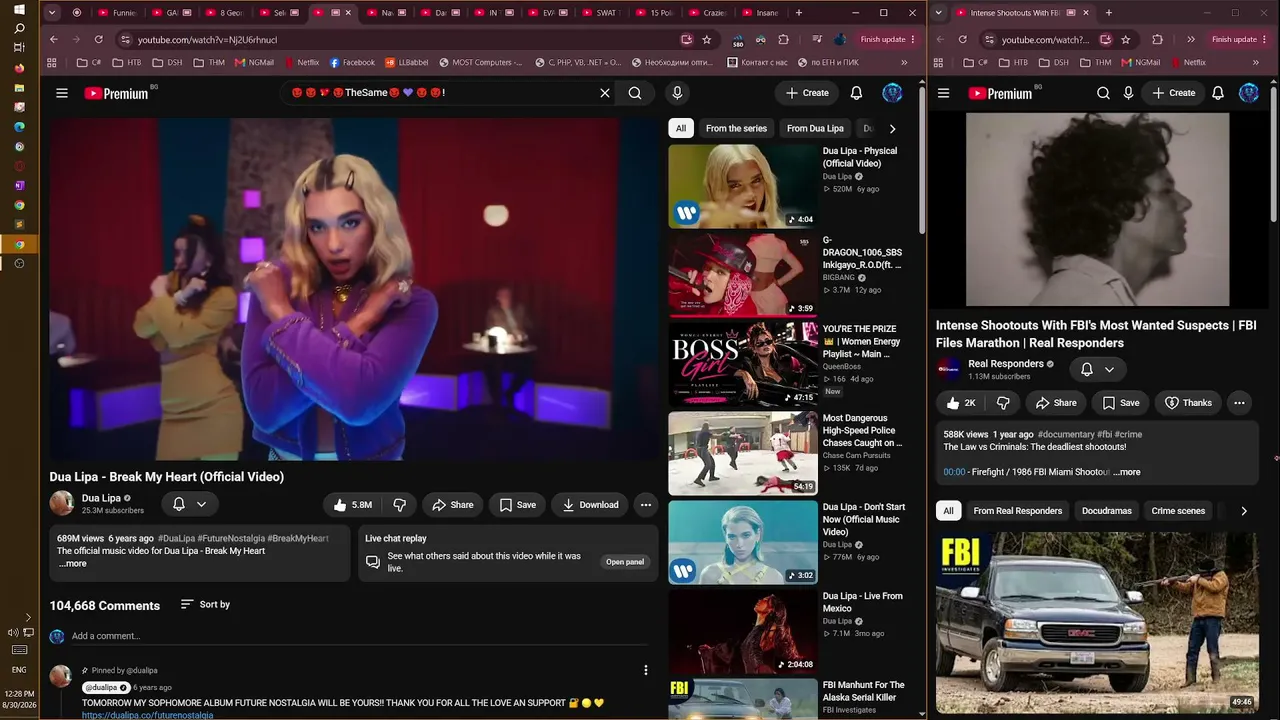This screenshot has height=720, width=1280.
Task: Select All chip in right YouTube window
Action: 948,511
